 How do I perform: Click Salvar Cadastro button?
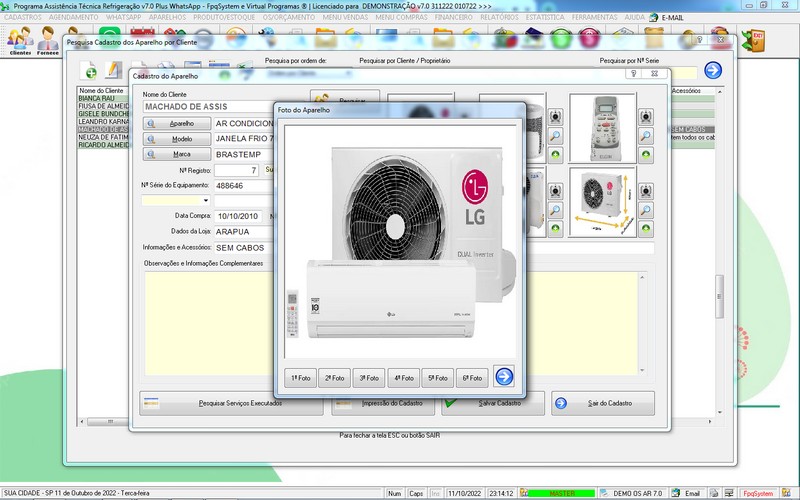click(493, 403)
